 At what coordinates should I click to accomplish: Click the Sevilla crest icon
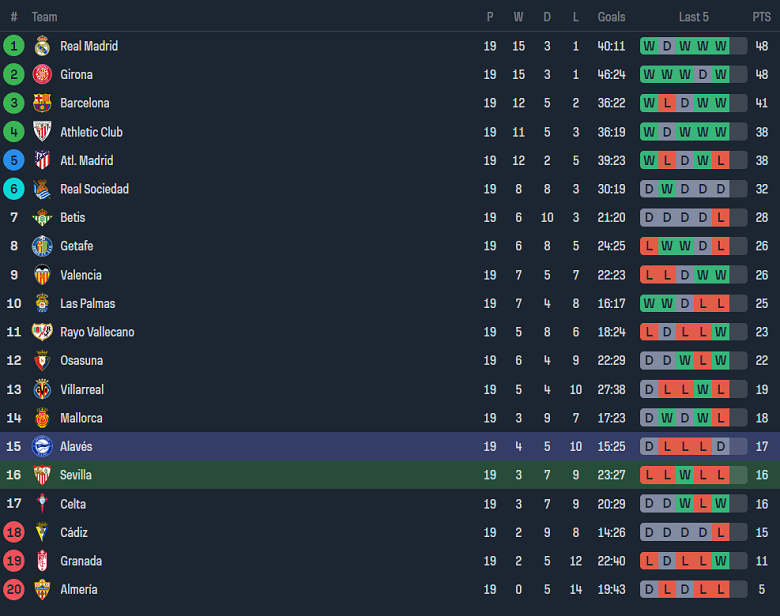tap(42, 475)
